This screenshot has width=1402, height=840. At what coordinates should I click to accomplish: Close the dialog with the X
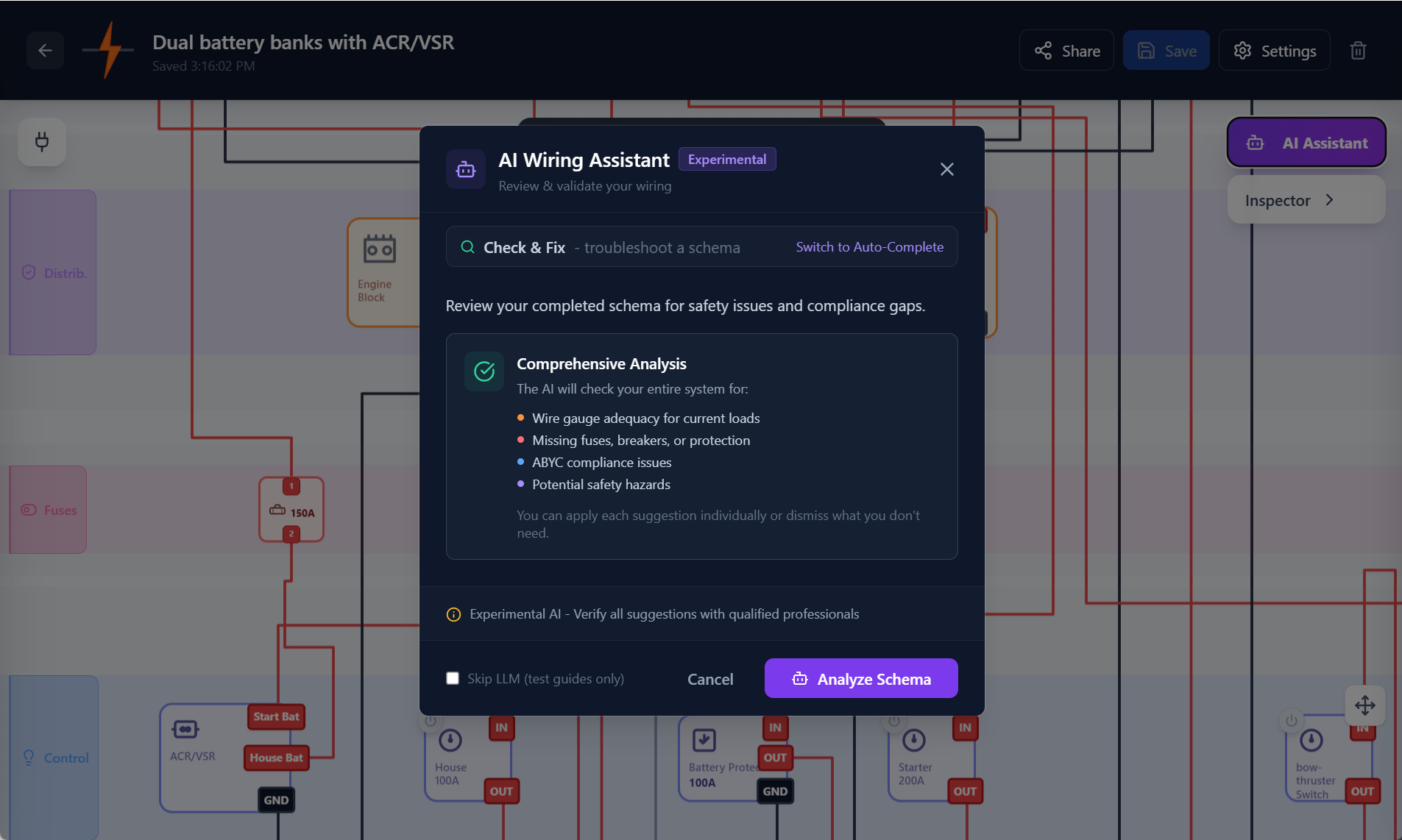946,168
